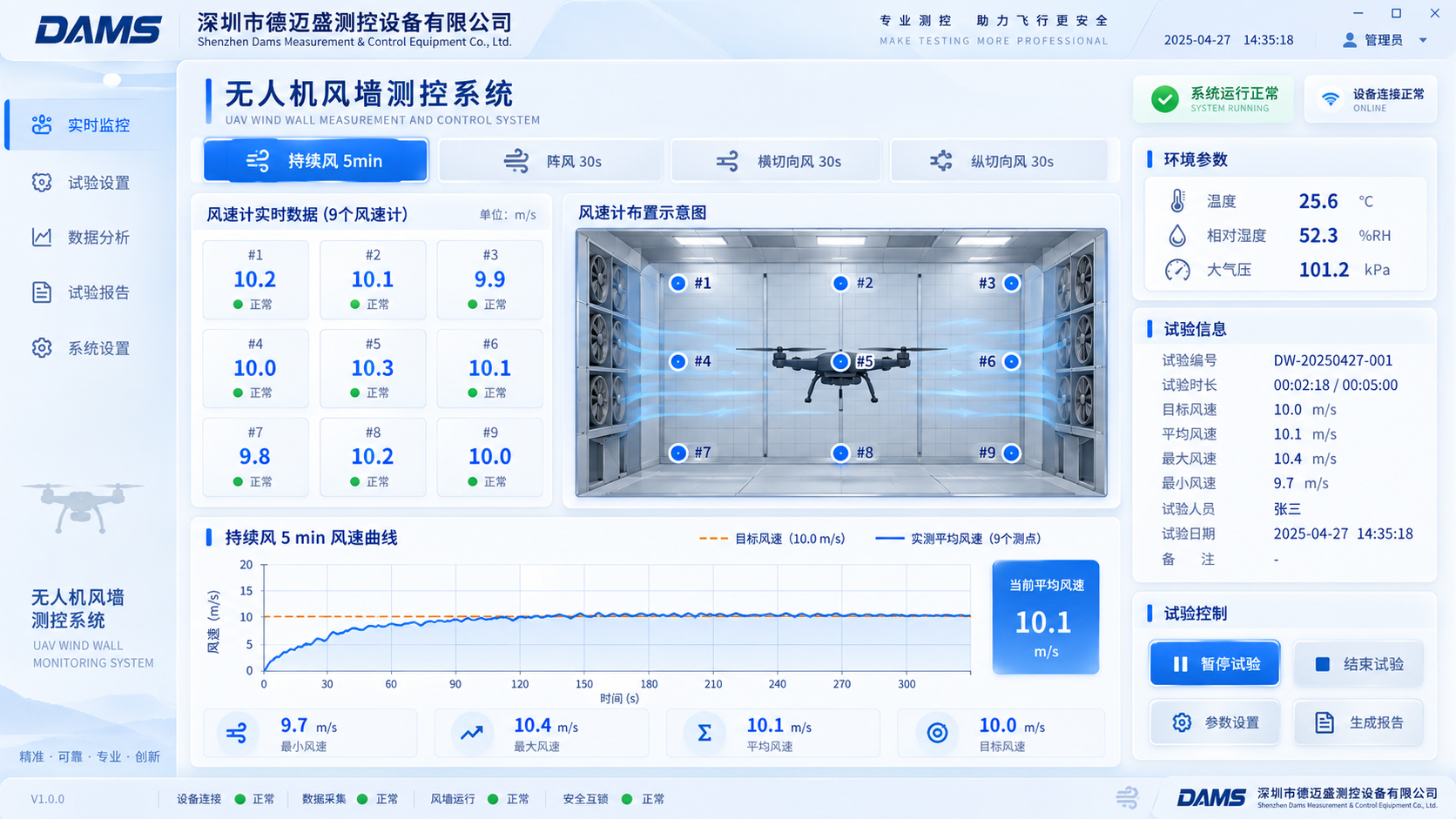
Task: Click anemometer marker #9 in layout diagram
Action: coord(1011,453)
